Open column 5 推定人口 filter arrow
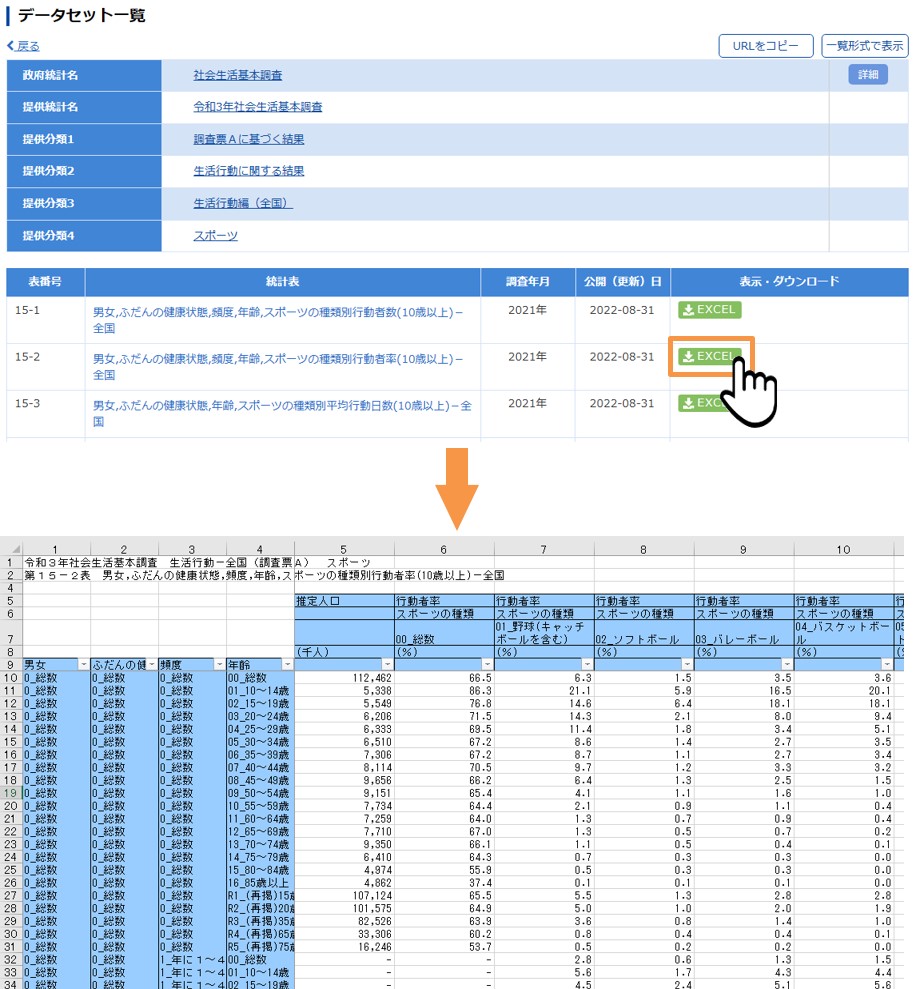The height and width of the screenshot is (989, 915). tap(387, 665)
